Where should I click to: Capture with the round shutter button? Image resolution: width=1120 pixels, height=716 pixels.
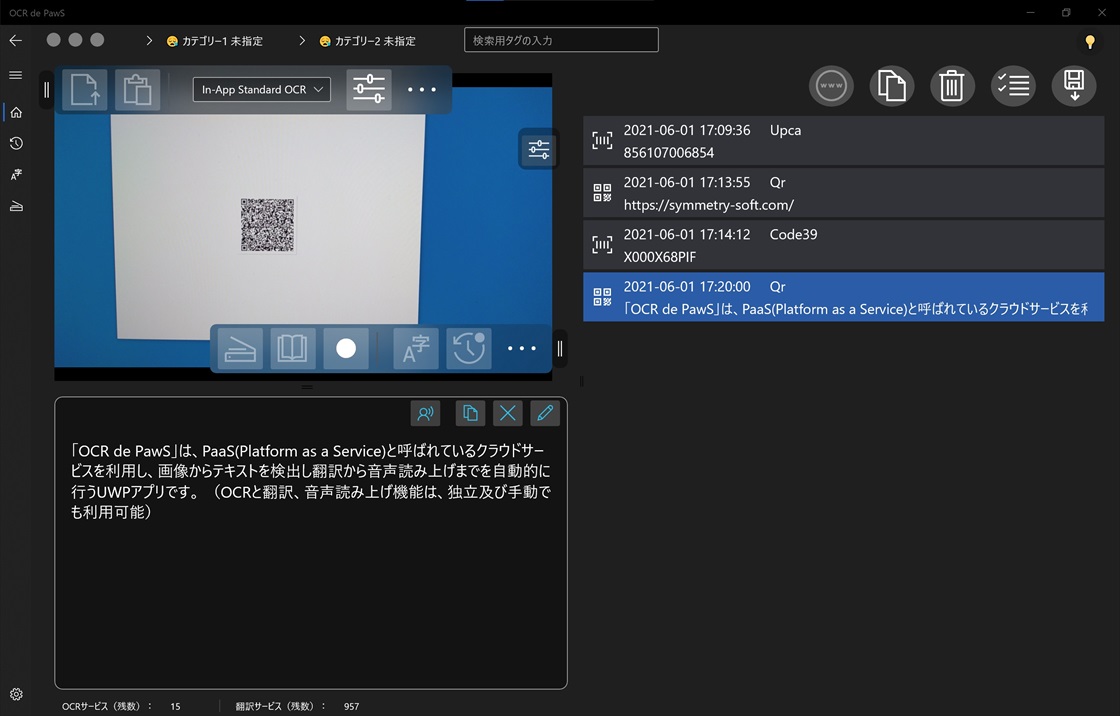[x=346, y=349]
